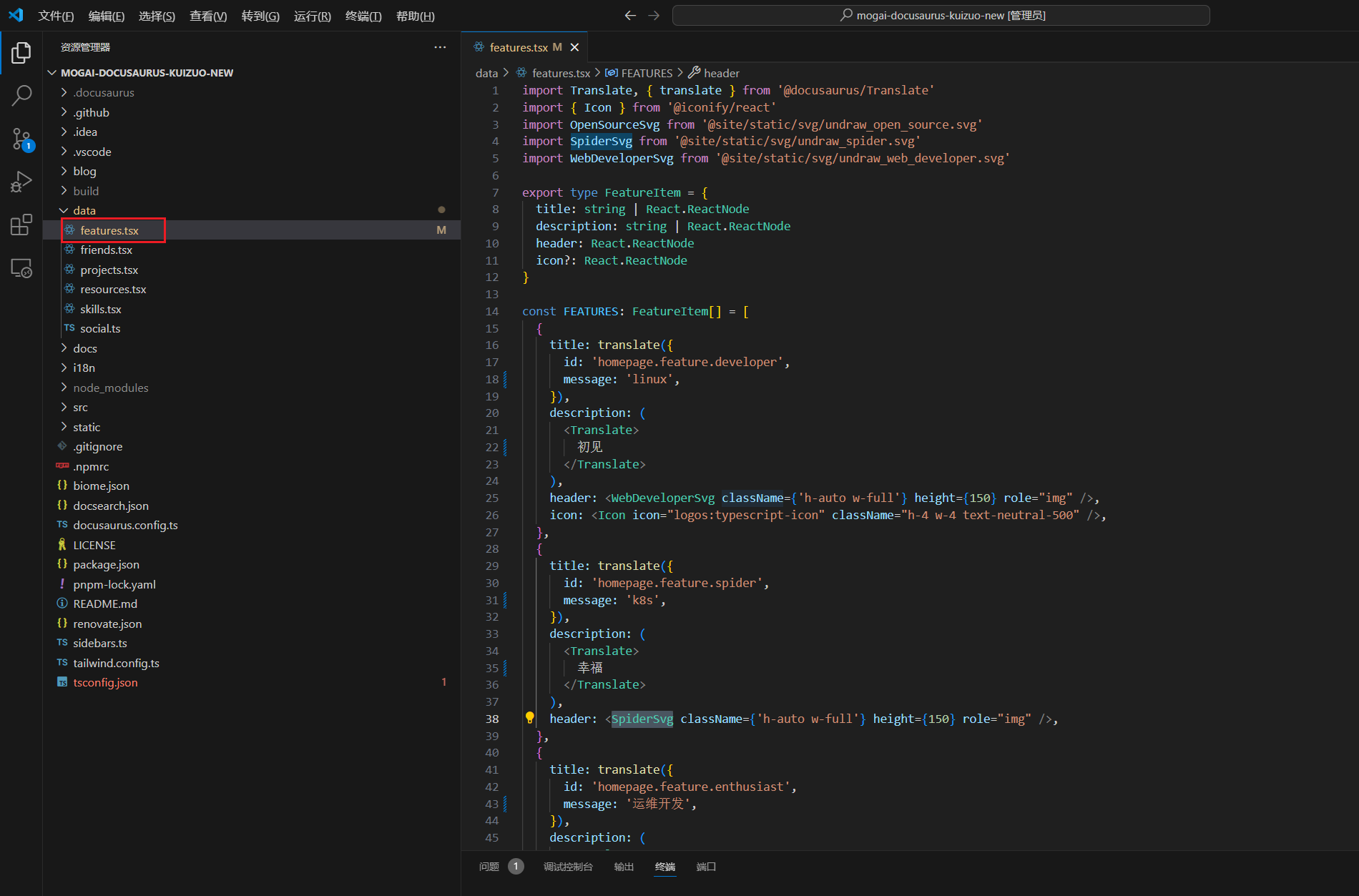Open package.json in the explorer
1359x896 pixels.
tap(106, 564)
